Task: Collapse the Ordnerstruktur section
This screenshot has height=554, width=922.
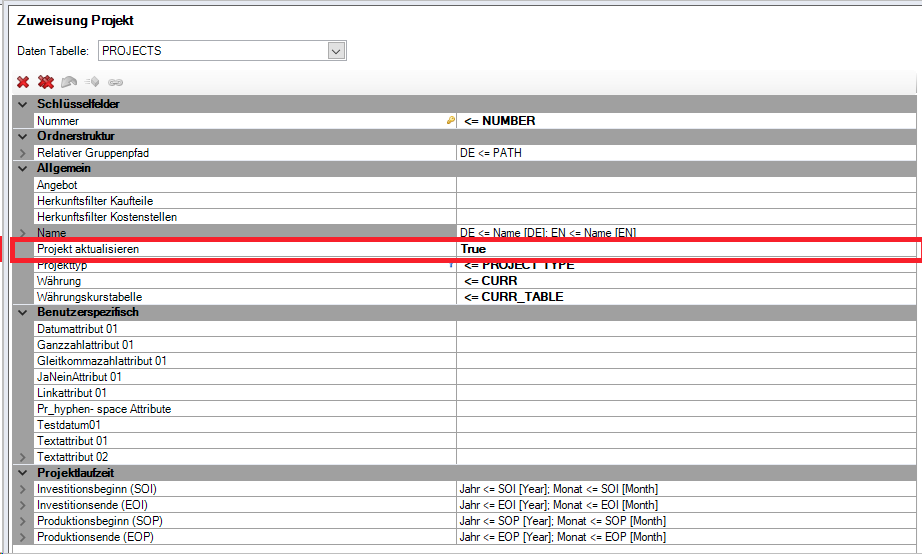Action: [23, 137]
